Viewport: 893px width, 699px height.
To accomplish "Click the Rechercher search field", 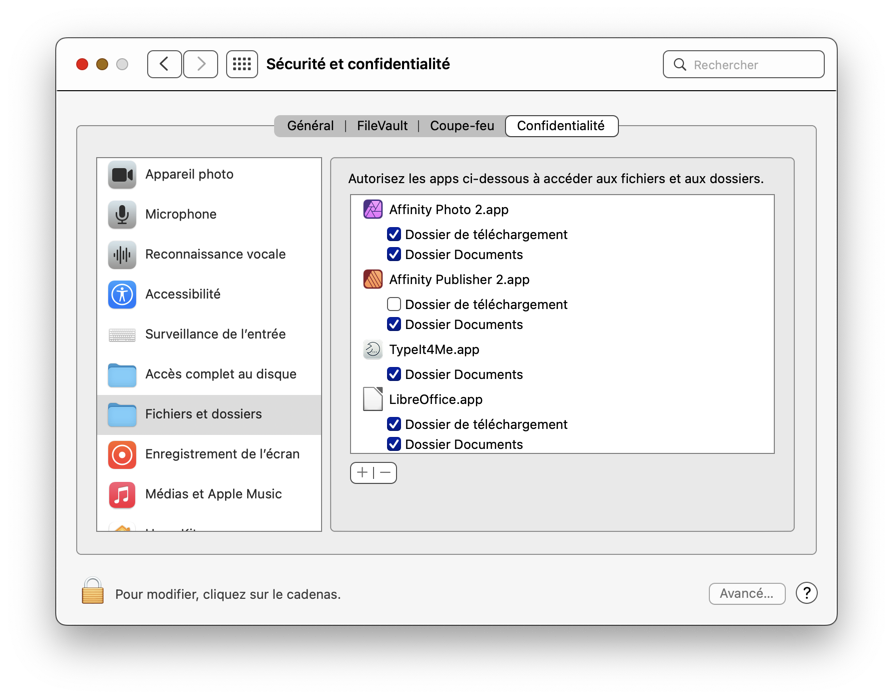I will tap(754, 65).
